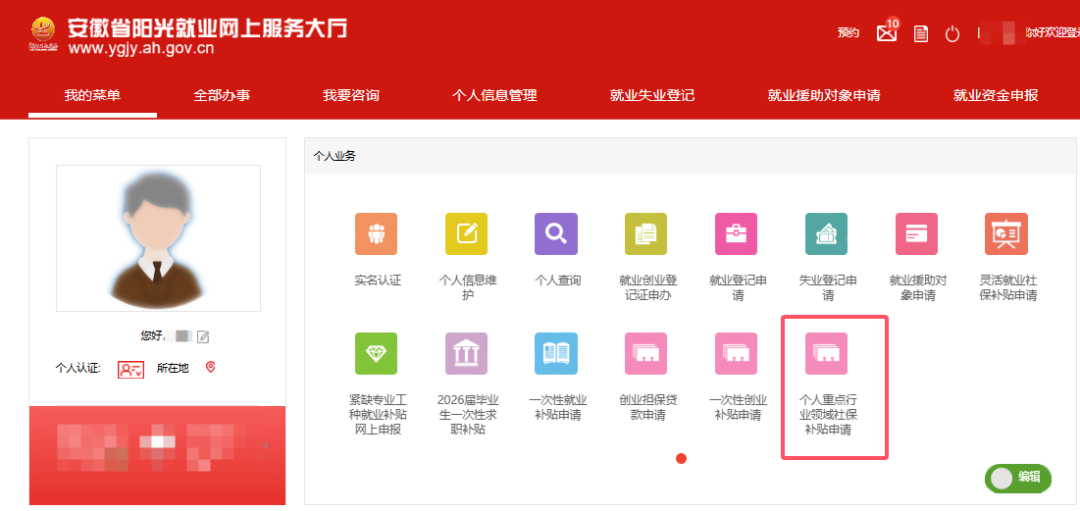Open the 就业创业登记证申办 icon
1080x511 pixels.
646,234
